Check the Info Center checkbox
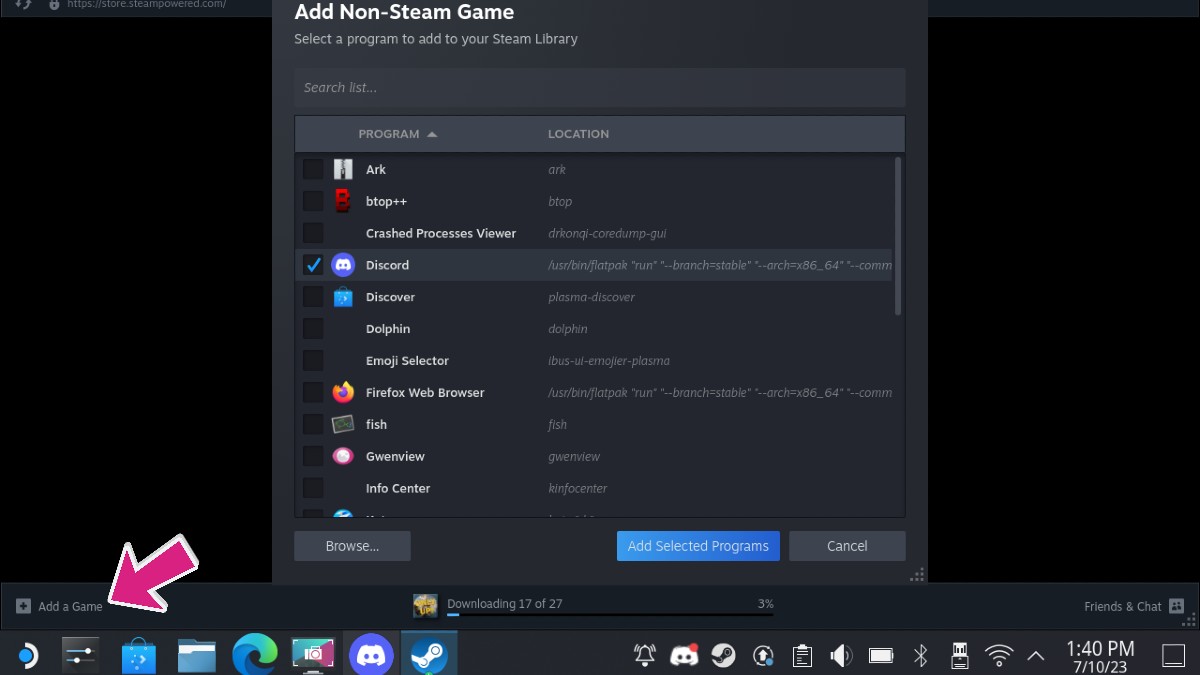The width and height of the screenshot is (1200, 675). pyautogui.click(x=313, y=488)
